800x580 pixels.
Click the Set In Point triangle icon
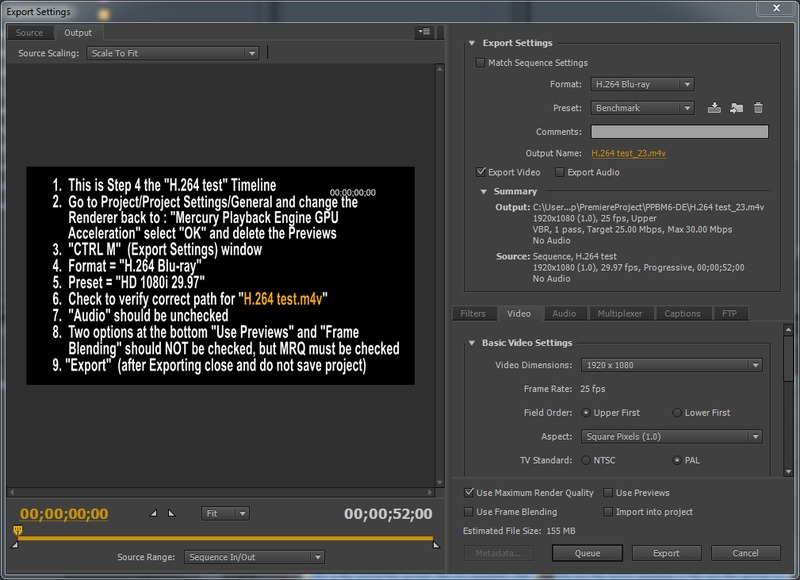tap(153, 514)
